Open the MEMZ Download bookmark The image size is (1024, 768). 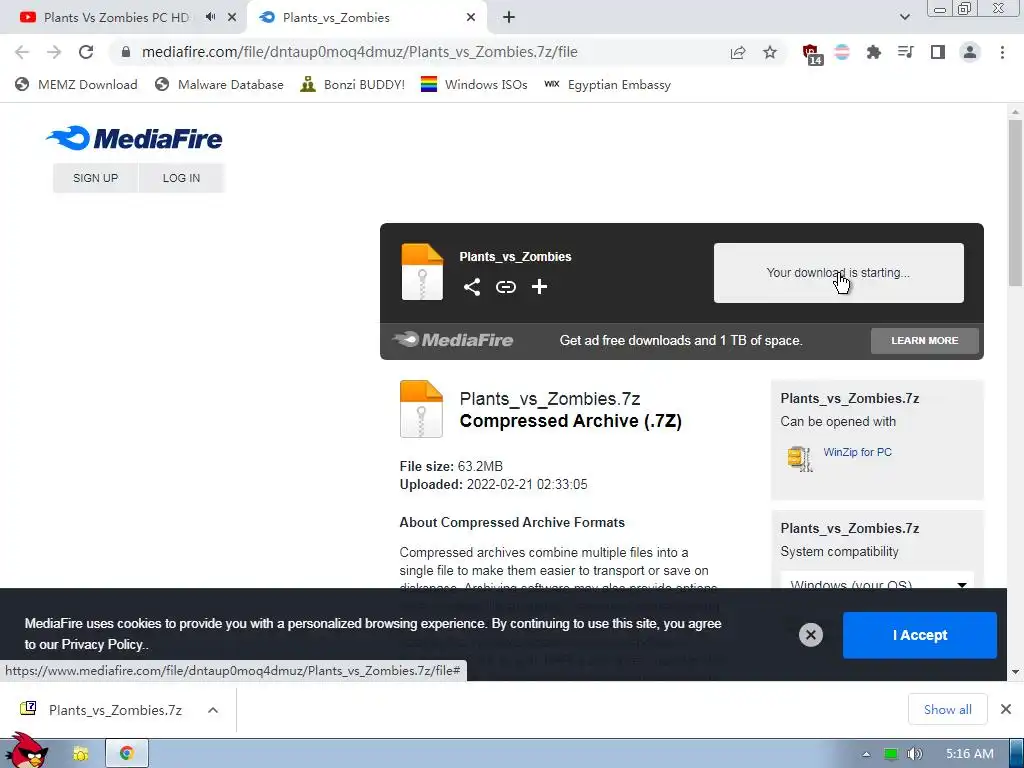click(x=76, y=85)
